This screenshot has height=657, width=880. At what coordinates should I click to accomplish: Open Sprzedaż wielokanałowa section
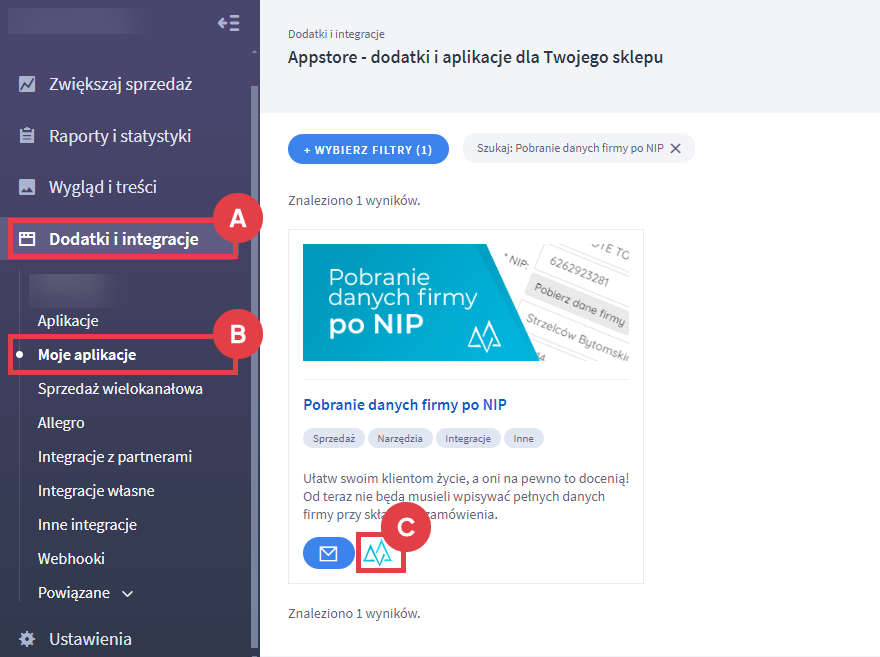120,389
